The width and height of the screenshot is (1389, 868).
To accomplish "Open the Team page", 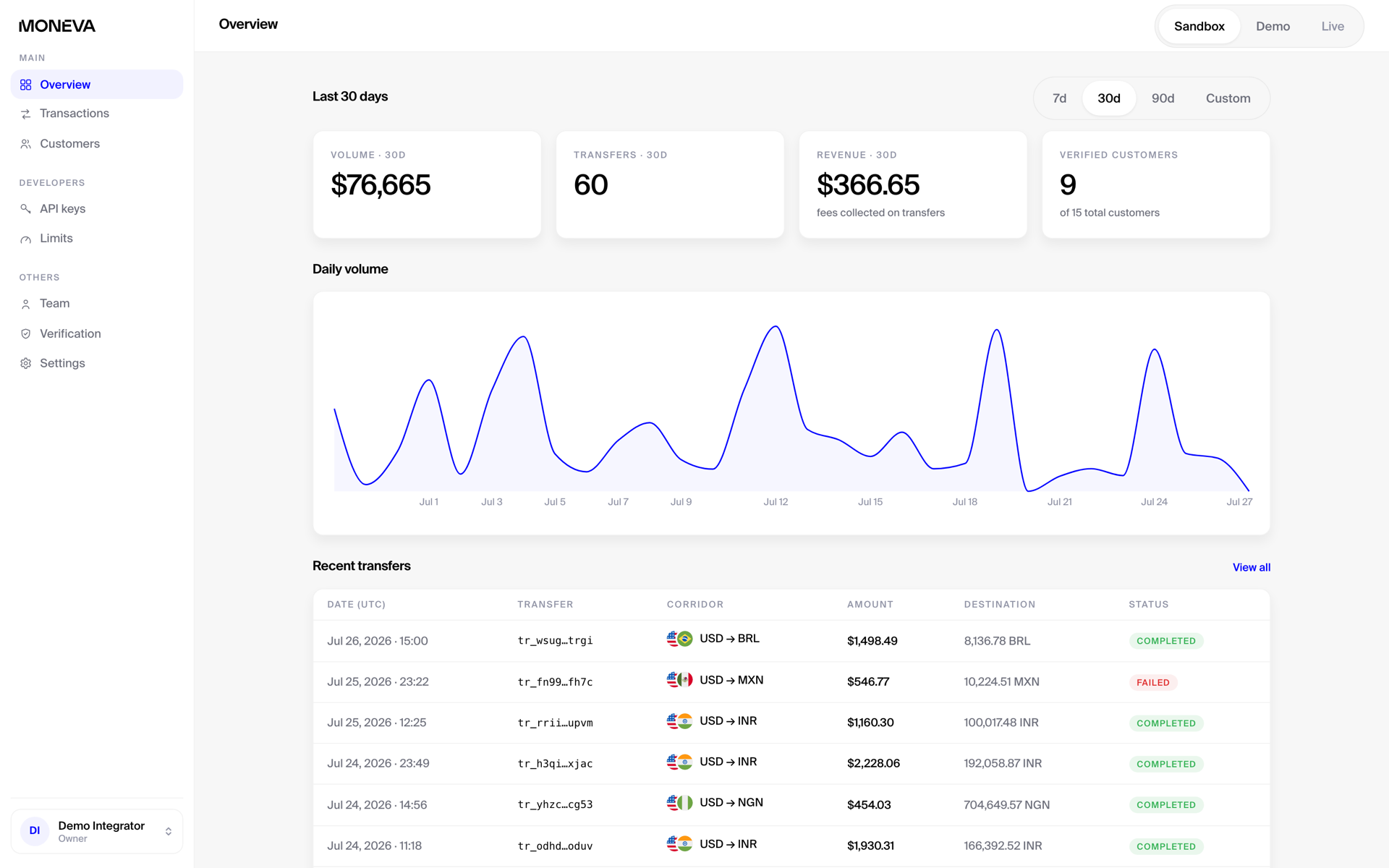I will pyautogui.click(x=97, y=304).
